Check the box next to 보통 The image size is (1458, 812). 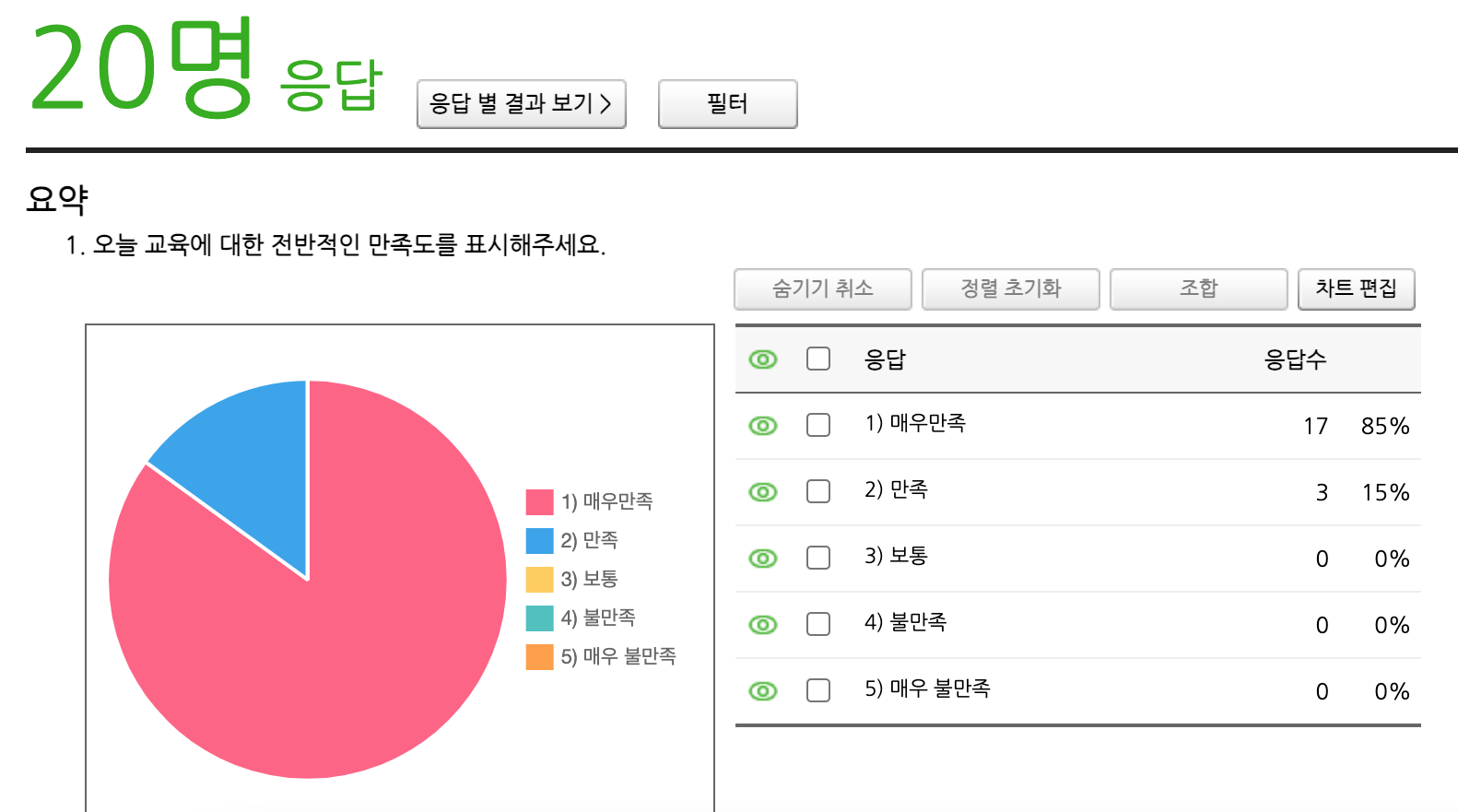pyautogui.click(x=818, y=558)
